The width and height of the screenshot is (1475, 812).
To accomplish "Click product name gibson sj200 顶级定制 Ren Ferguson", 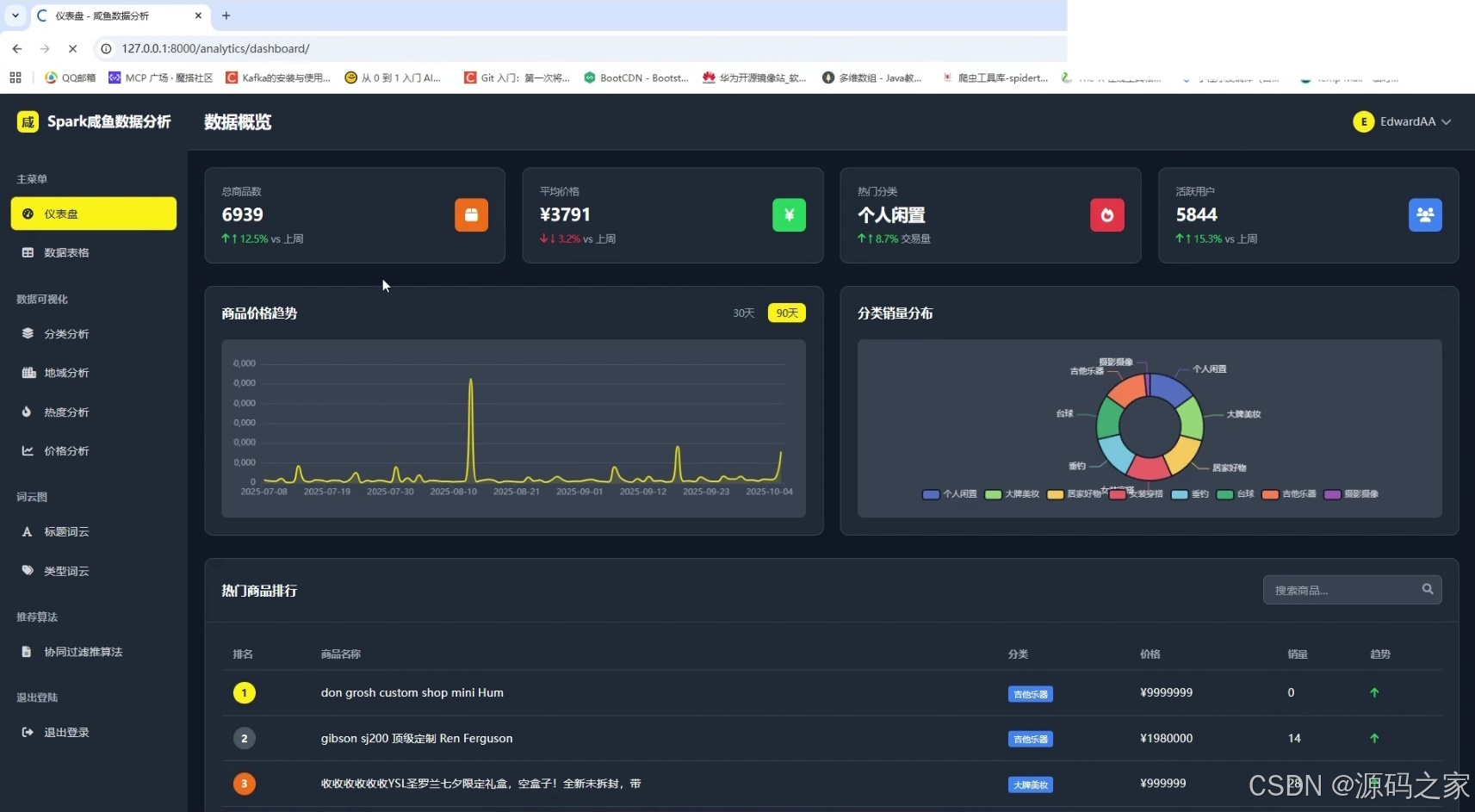I will pos(417,738).
